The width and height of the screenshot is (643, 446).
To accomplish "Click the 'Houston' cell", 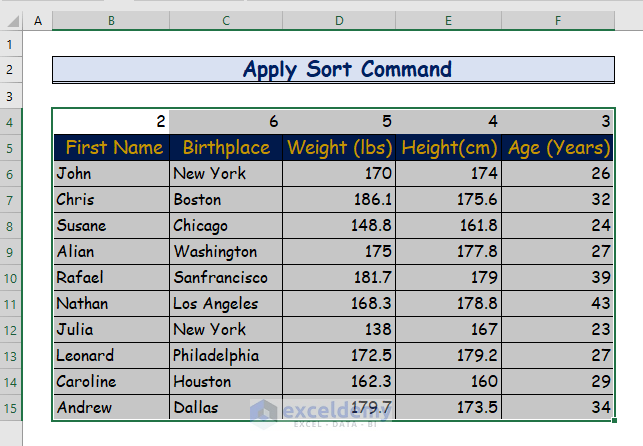I will (226, 382).
